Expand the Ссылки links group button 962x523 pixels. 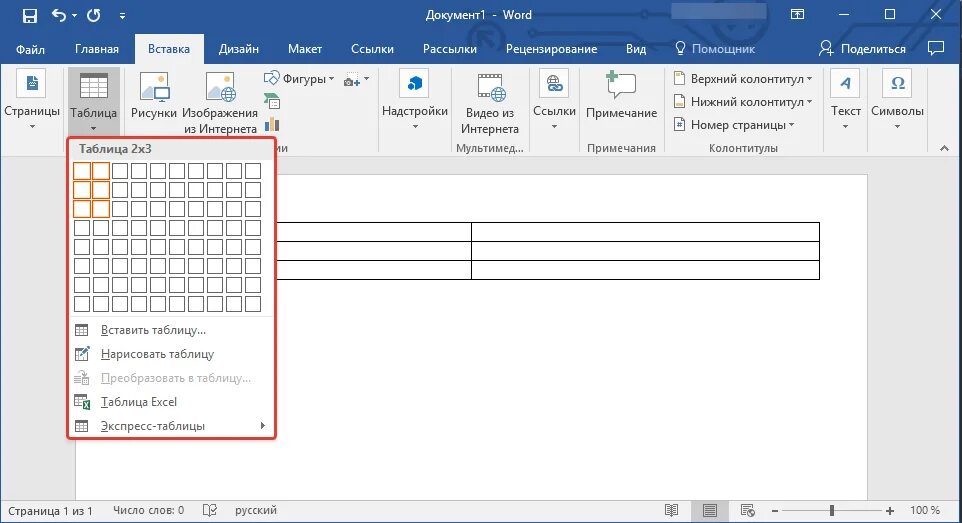pyautogui.click(x=554, y=100)
